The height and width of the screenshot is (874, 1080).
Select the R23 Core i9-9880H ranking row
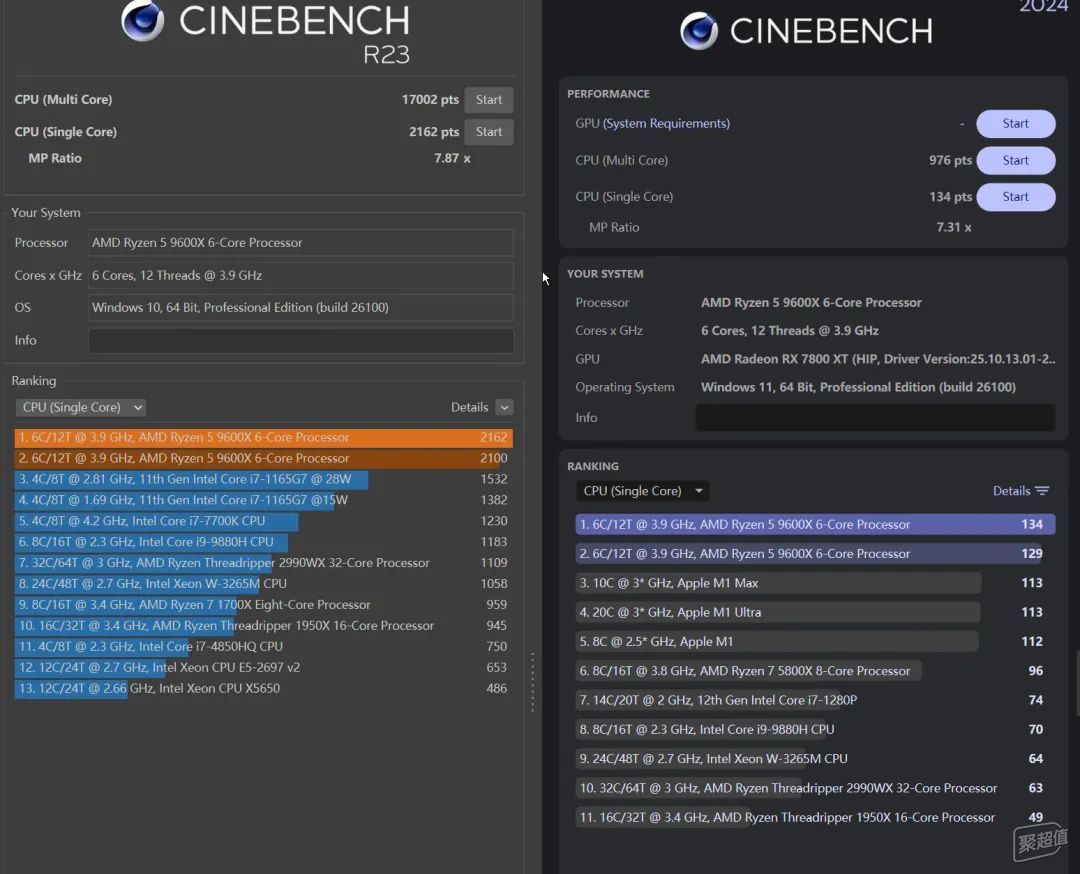pyautogui.click(x=264, y=541)
